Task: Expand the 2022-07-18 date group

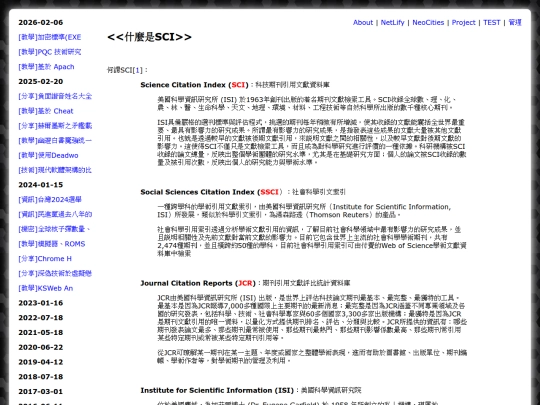Action: tap(41, 318)
